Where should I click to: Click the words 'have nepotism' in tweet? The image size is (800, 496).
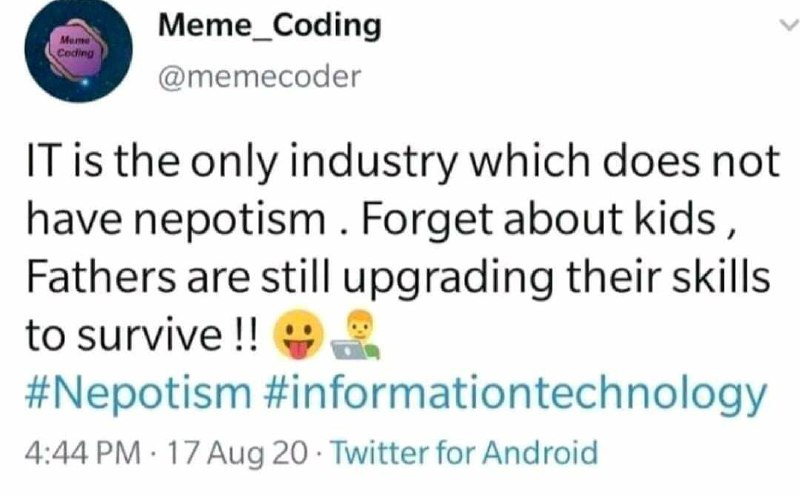pyautogui.click(x=176, y=220)
